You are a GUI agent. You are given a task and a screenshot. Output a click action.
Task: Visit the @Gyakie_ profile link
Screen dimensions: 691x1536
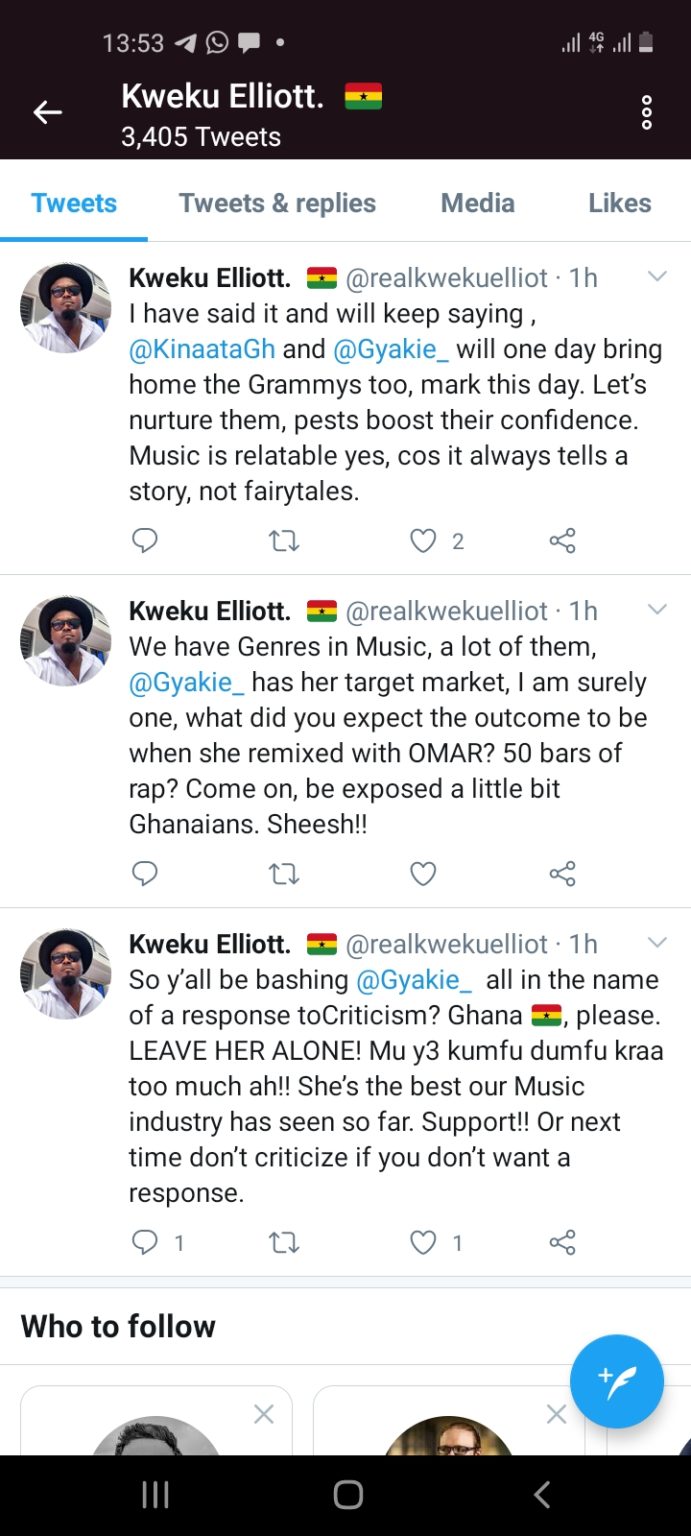tap(390, 348)
